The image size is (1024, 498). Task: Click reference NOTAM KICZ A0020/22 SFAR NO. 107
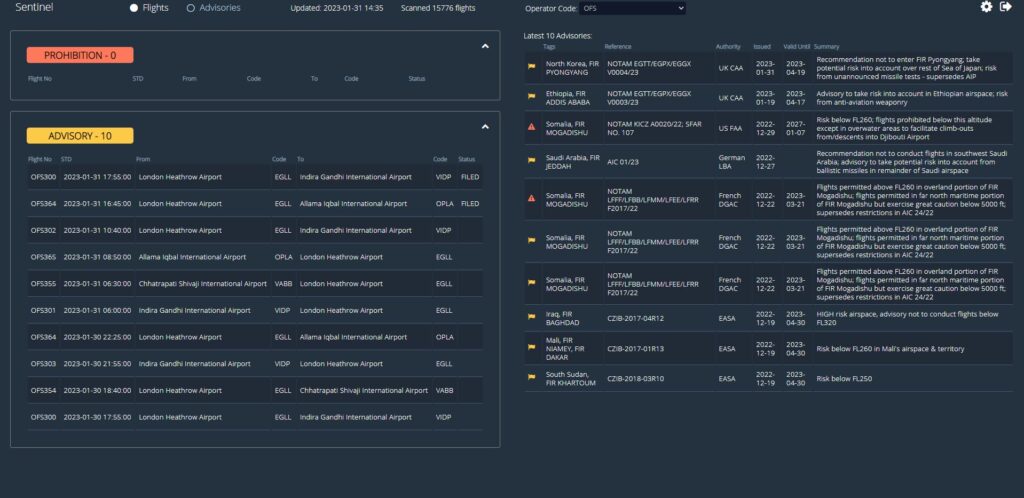(x=654, y=129)
